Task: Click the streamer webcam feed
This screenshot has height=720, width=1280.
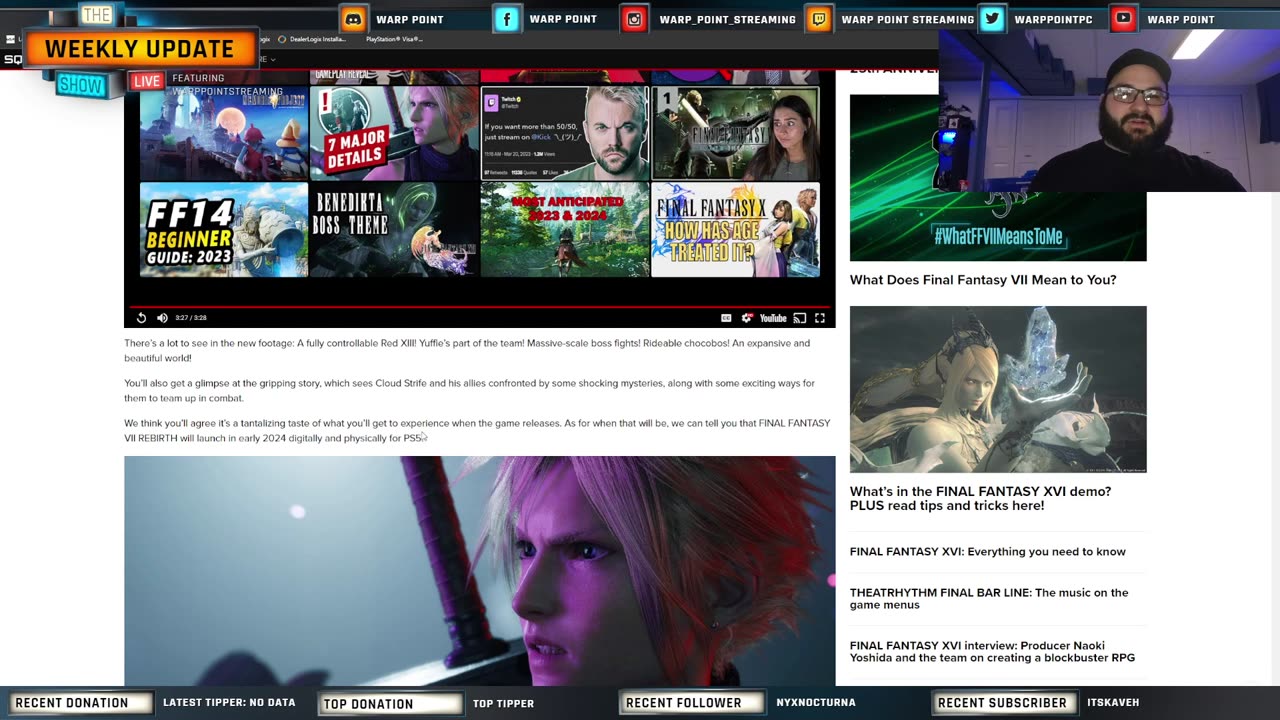Action: click(1109, 110)
